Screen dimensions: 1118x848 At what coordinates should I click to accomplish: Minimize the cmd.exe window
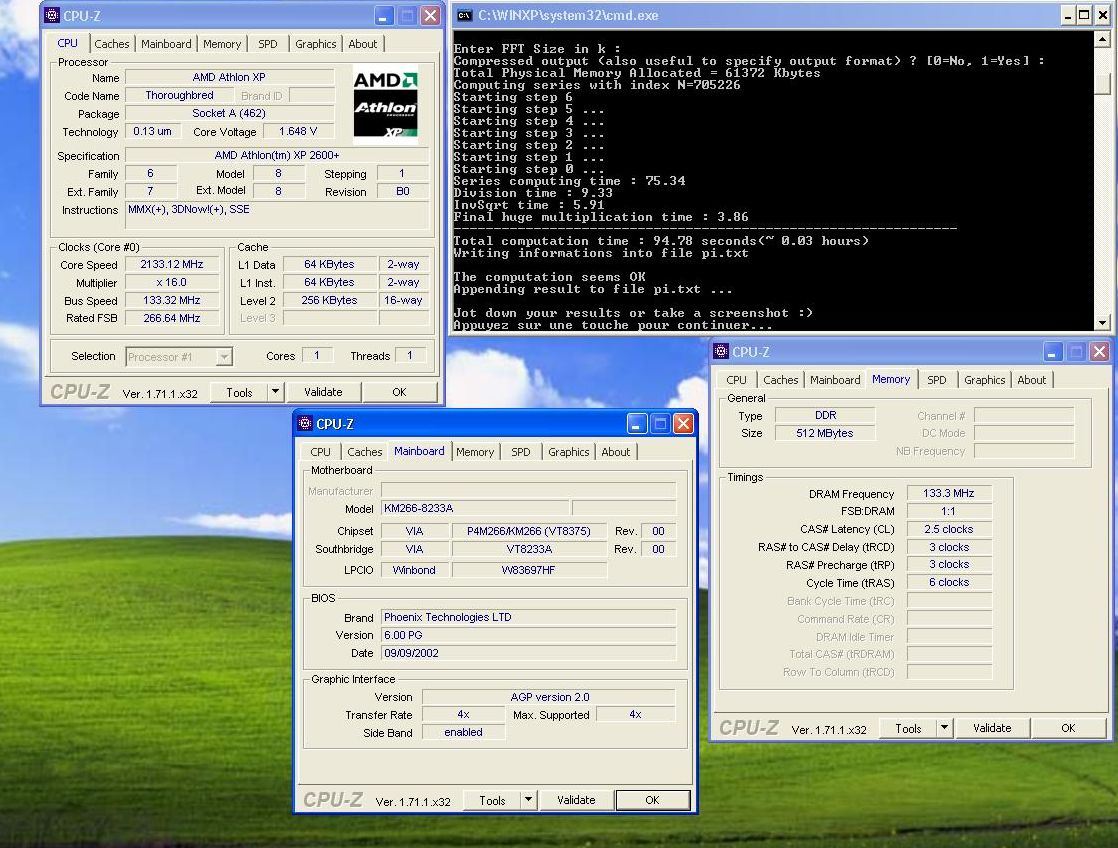tap(1067, 15)
